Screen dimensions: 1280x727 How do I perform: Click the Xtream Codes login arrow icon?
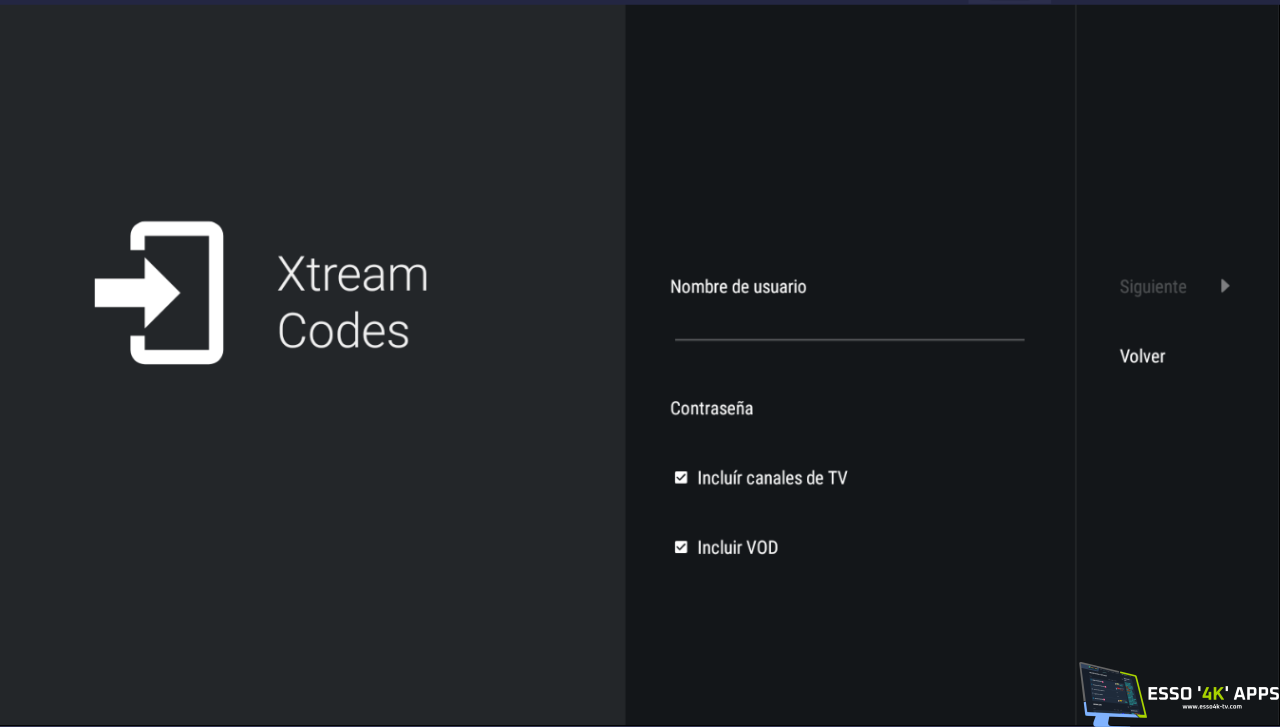159,292
